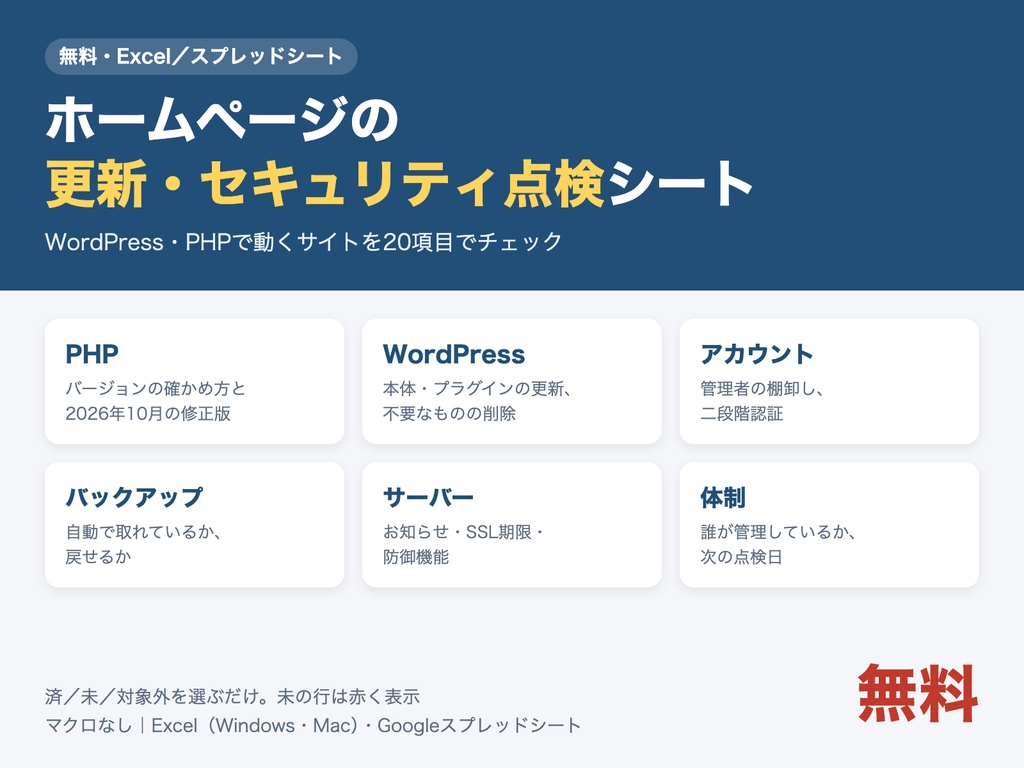Click the text 戻せるか

(99, 556)
